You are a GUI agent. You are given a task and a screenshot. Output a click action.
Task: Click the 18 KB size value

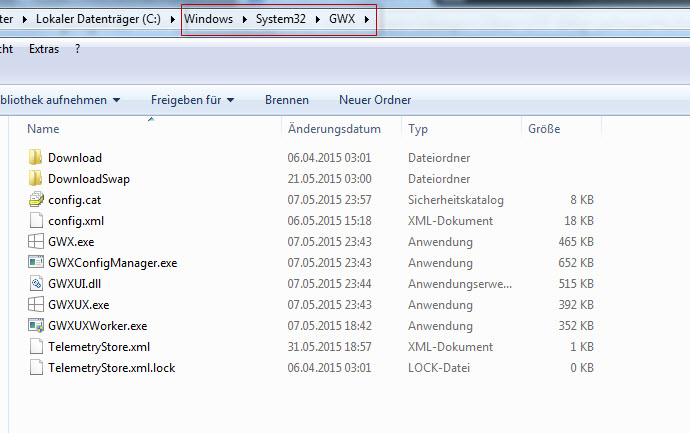(x=579, y=220)
